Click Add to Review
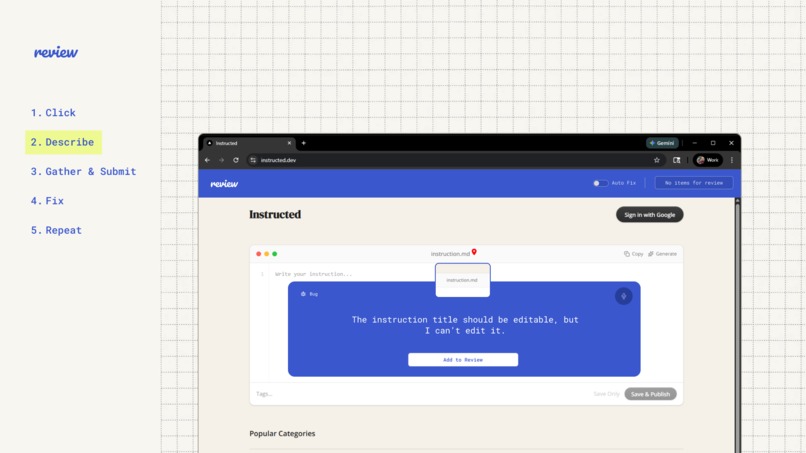 [x=463, y=360]
